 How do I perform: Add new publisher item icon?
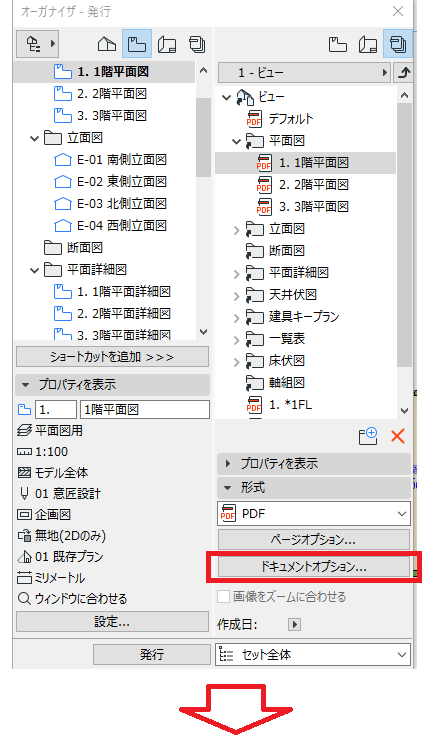click(368, 436)
